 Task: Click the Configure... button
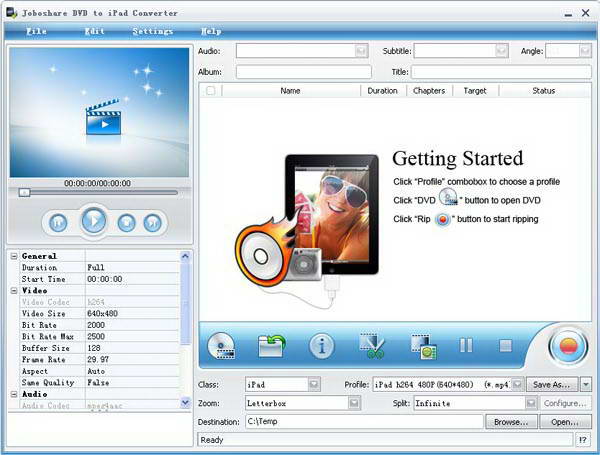click(565, 403)
